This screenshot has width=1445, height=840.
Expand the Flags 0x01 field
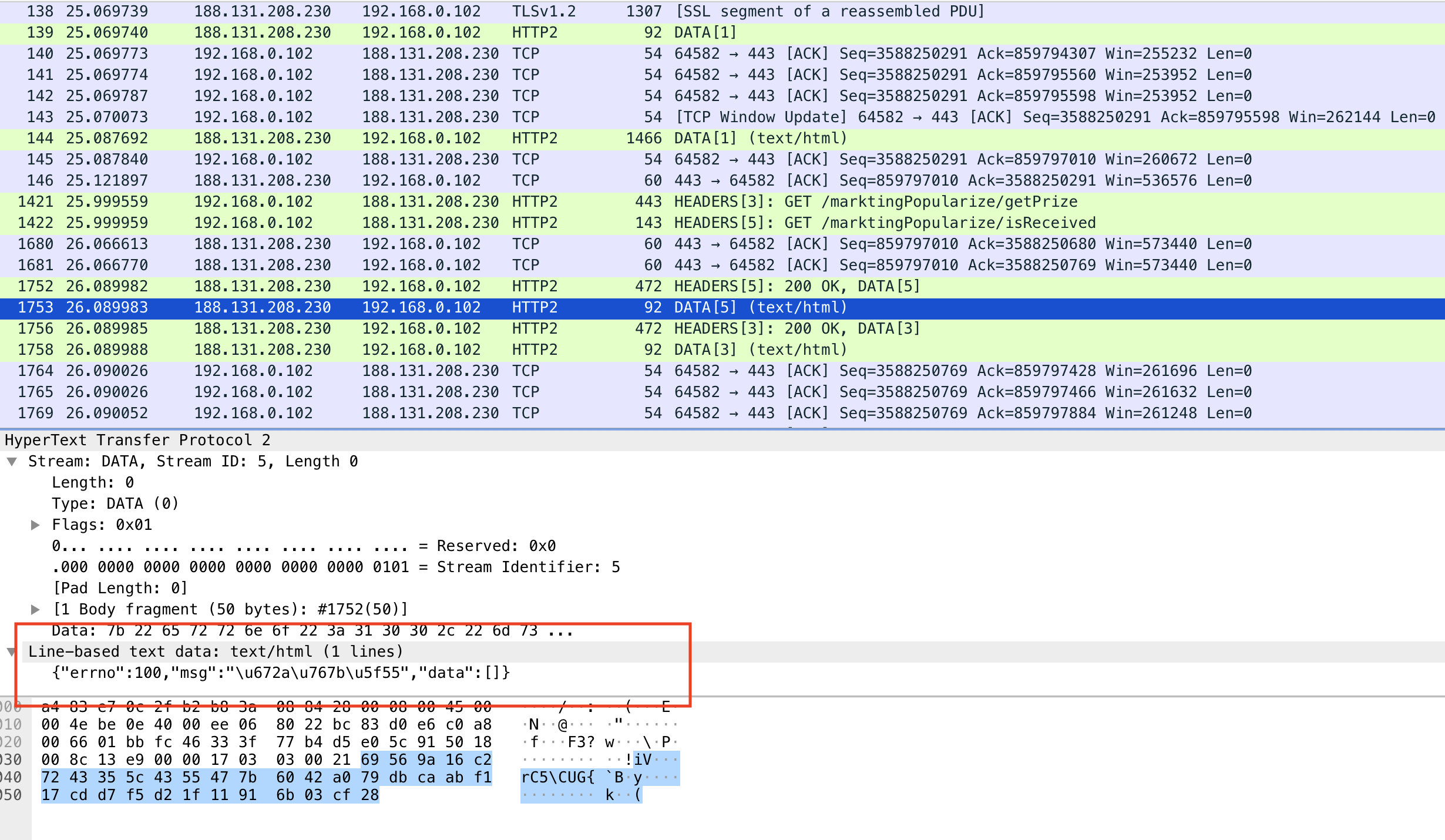35,525
